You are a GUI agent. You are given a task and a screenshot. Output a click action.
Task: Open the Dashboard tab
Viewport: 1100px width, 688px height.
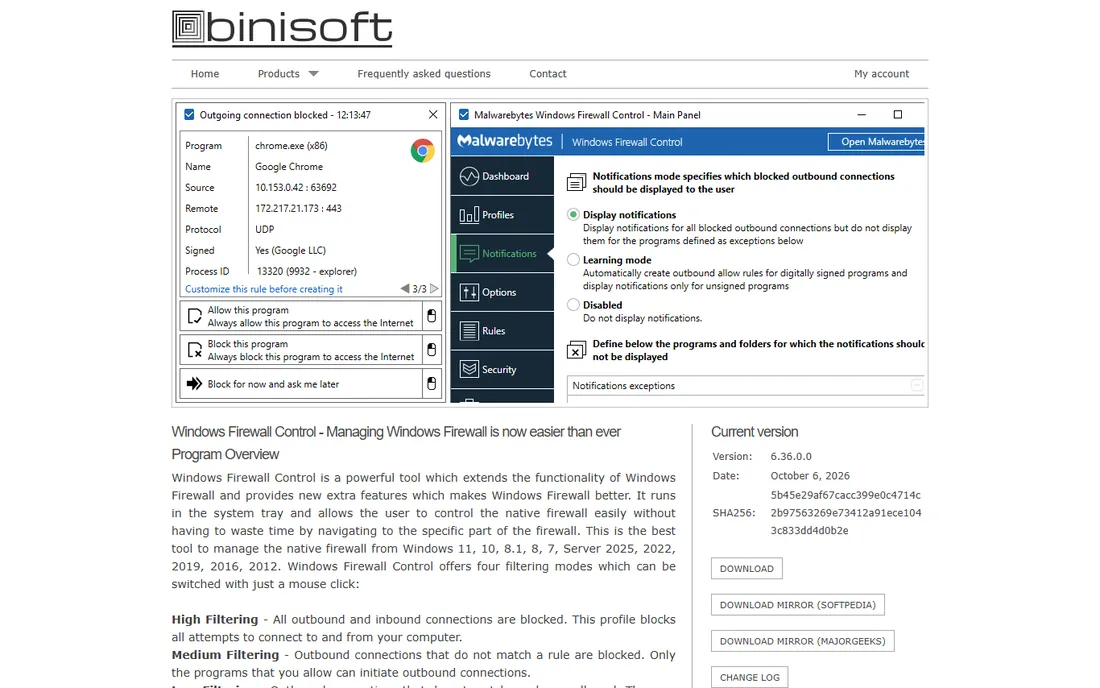pos(502,176)
